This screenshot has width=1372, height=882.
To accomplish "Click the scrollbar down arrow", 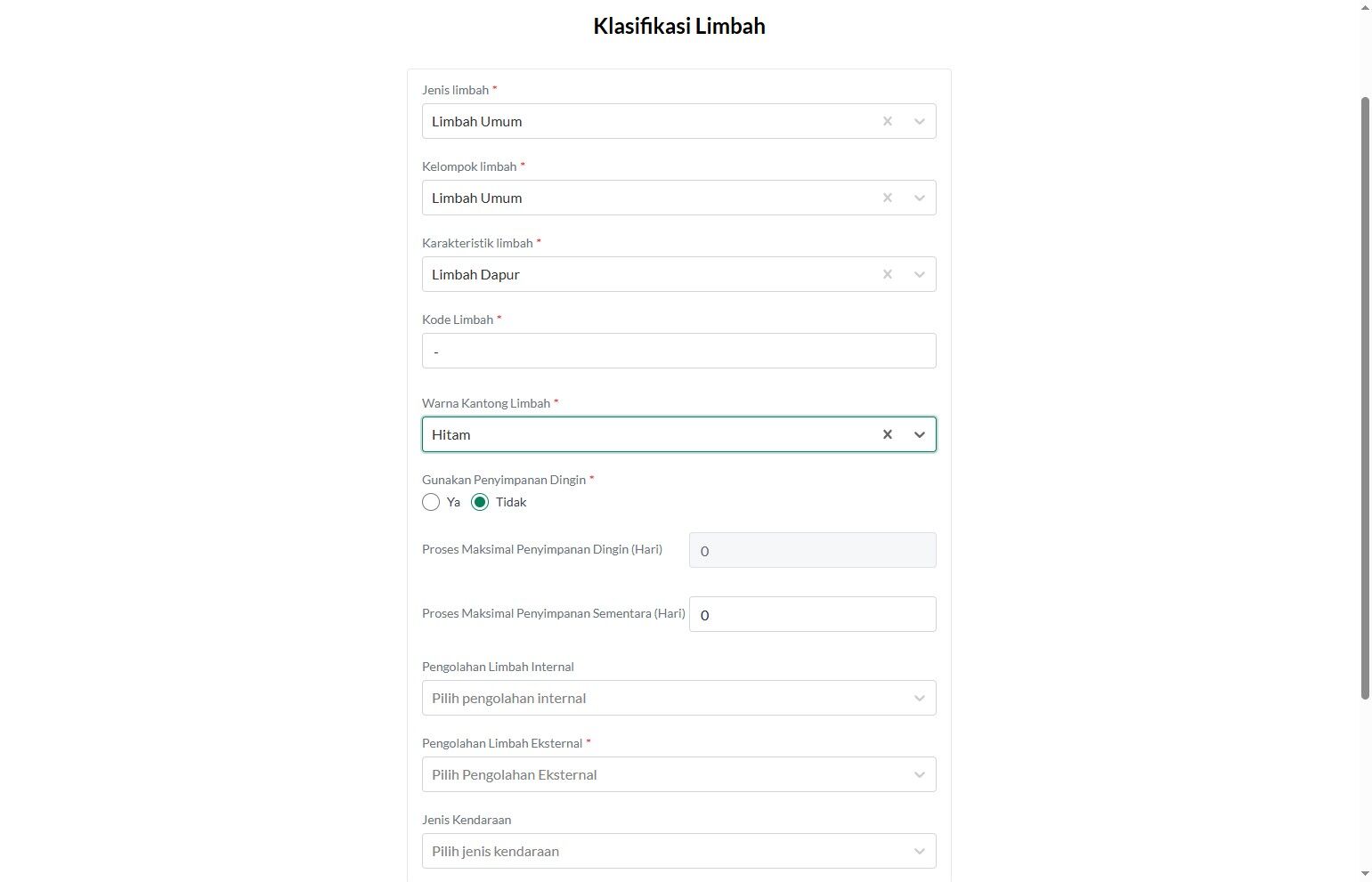I will pyautogui.click(x=1365, y=874).
